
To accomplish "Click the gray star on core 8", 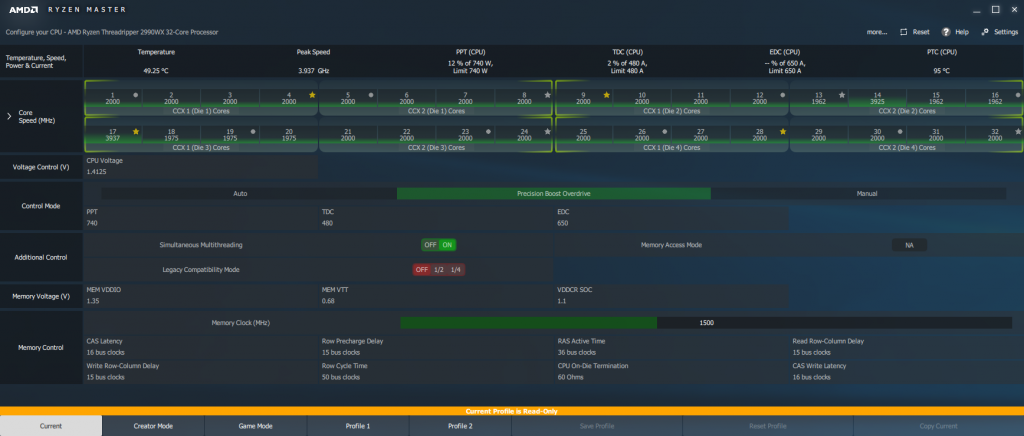I will pos(547,95).
